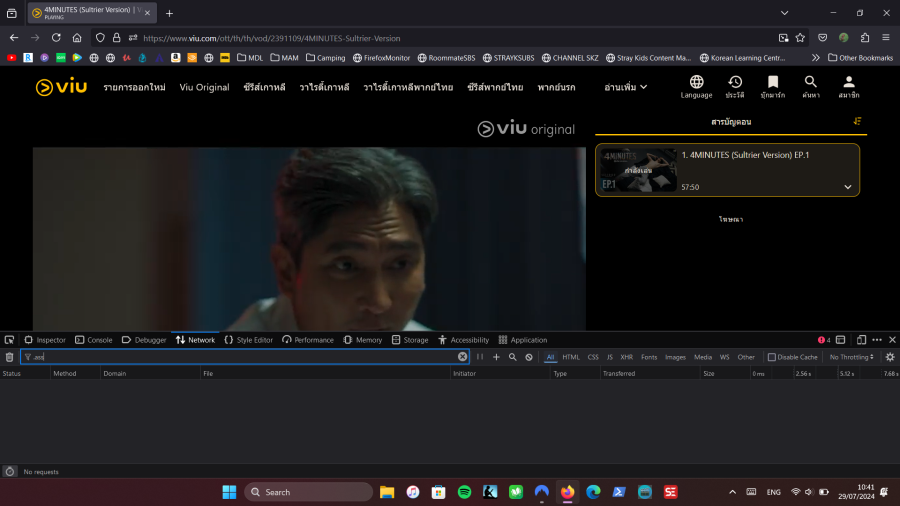Screen dimensions: 900x506
Task: Click the network filter URLs input field
Action: [245, 357]
